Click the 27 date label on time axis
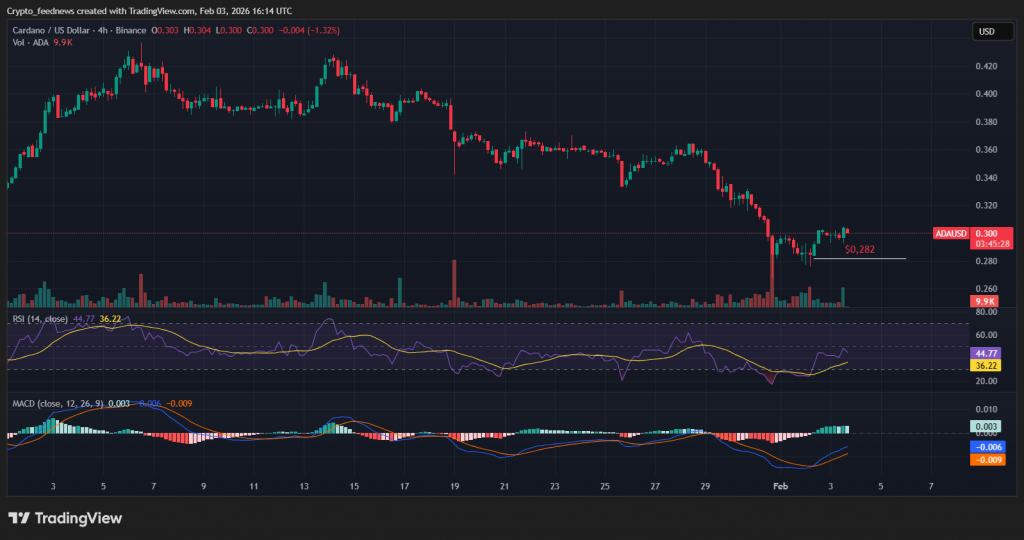This screenshot has height=540, width=1024. (655, 486)
